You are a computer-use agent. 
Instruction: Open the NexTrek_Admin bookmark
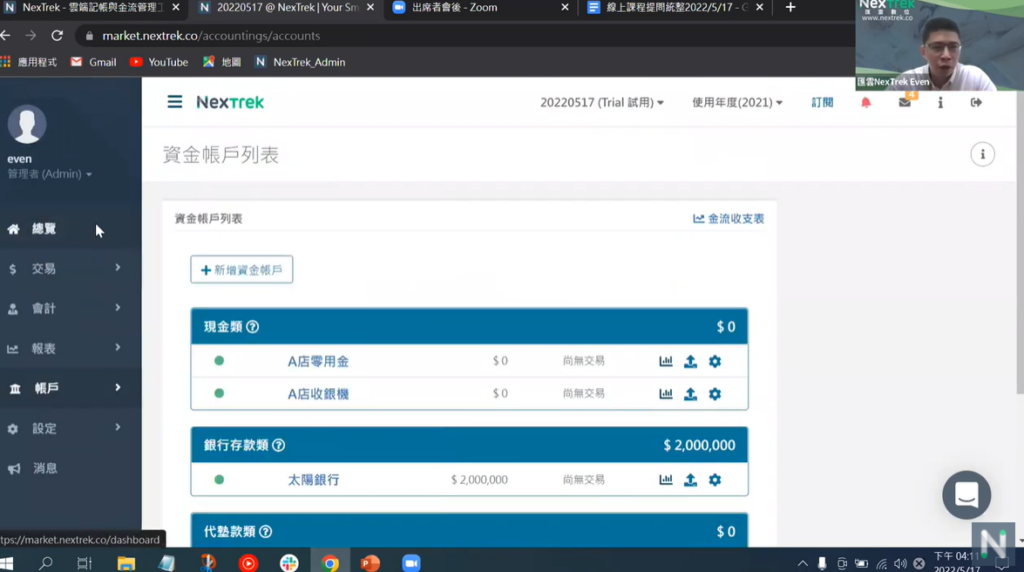300,62
